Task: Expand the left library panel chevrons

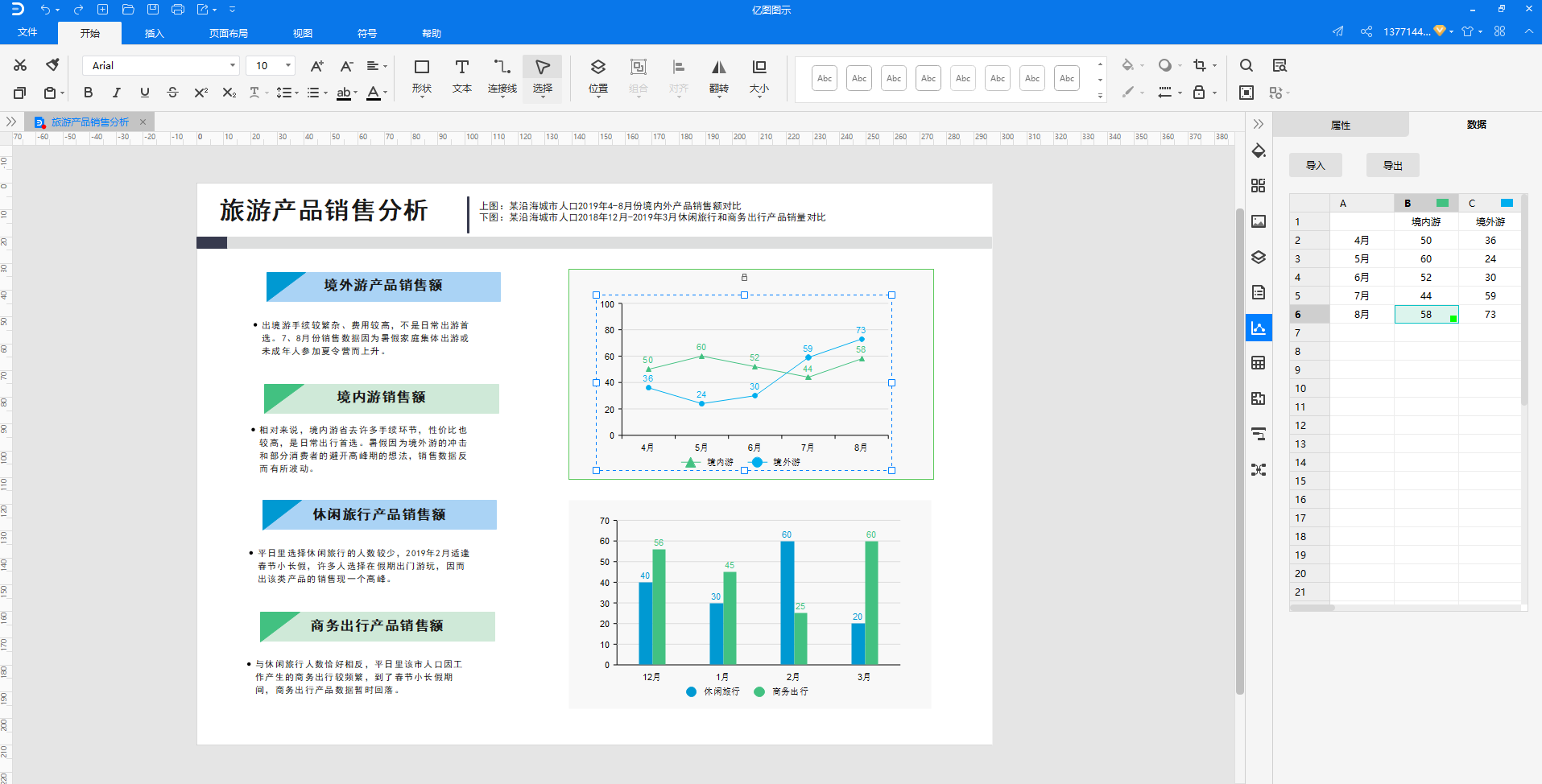Action: click(11, 122)
